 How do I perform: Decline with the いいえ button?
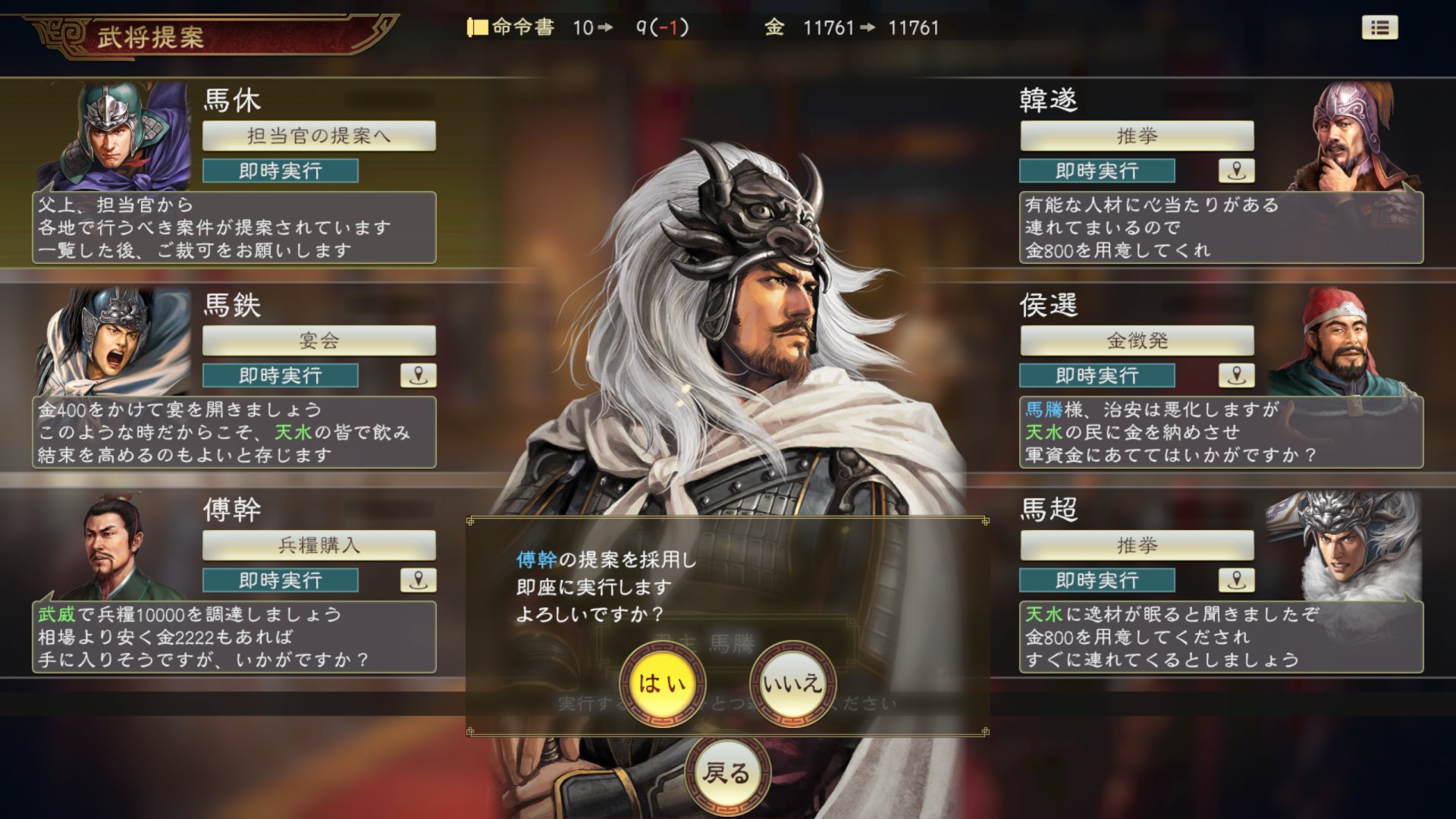click(x=792, y=683)
